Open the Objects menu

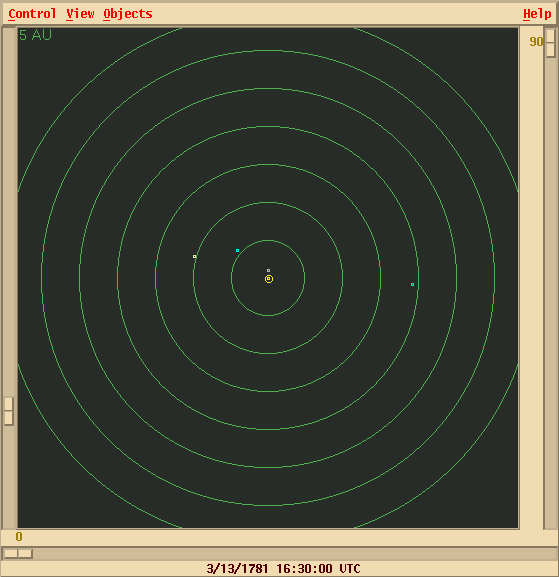coord(128,14)
